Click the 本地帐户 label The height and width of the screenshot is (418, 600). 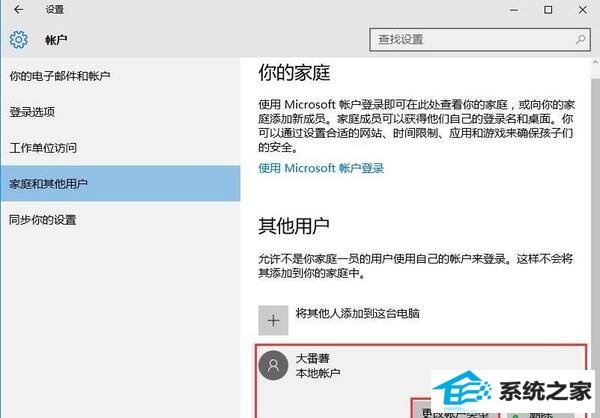pyautogui.click(x=318, y=372)
